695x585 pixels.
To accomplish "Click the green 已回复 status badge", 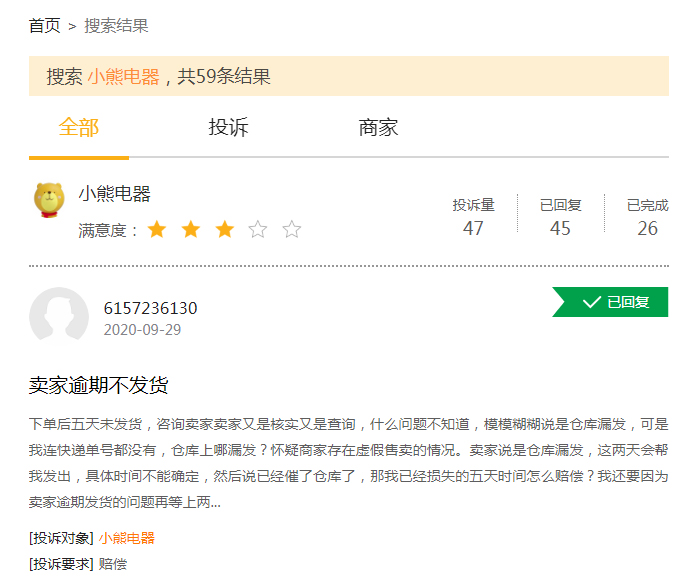I will 610,302.
